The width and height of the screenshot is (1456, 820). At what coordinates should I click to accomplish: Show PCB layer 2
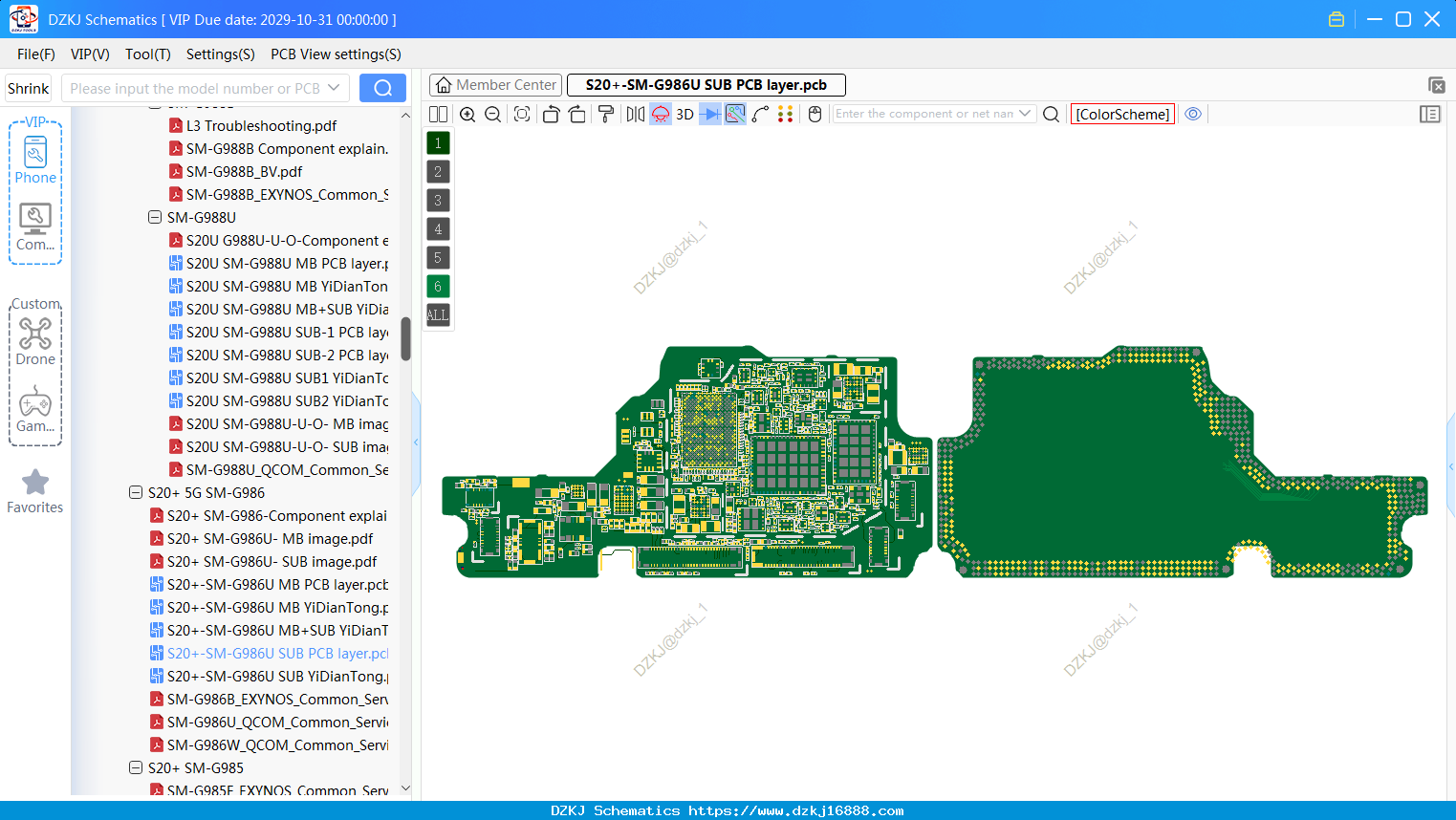(x=438, y=171)
